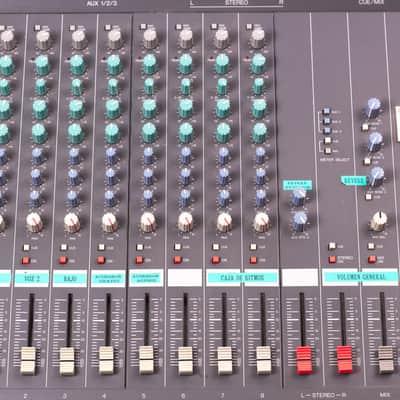Turn the white pan knob on channel 8
Image resolution: width=400 pixels, height=400 pixels.
(x=262, y=222)
